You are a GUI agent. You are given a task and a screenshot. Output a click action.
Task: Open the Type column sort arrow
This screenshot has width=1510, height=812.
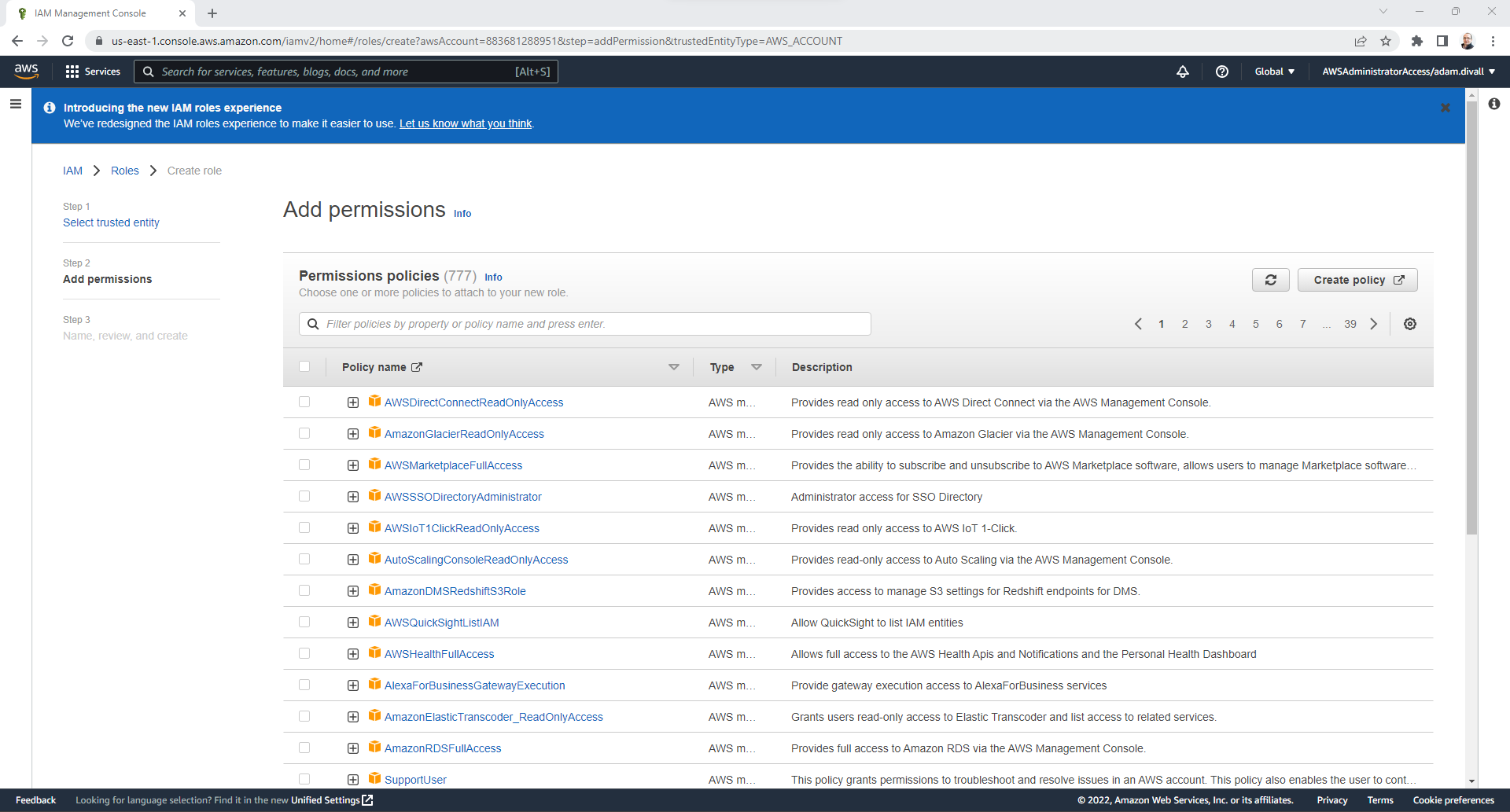point(757,367)
